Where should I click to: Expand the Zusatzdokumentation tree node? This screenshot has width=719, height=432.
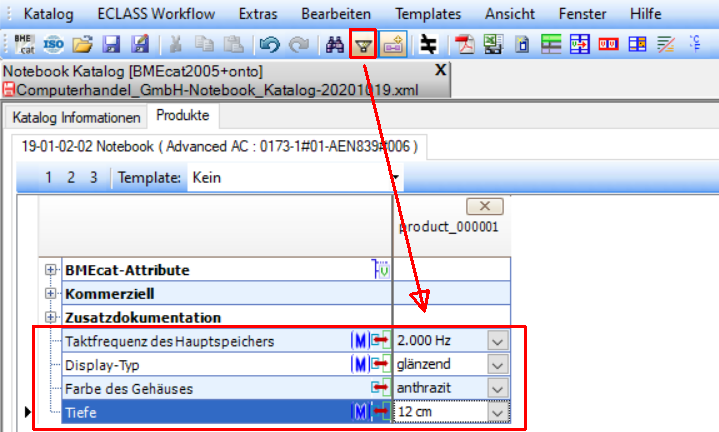(x=50, y=318)
